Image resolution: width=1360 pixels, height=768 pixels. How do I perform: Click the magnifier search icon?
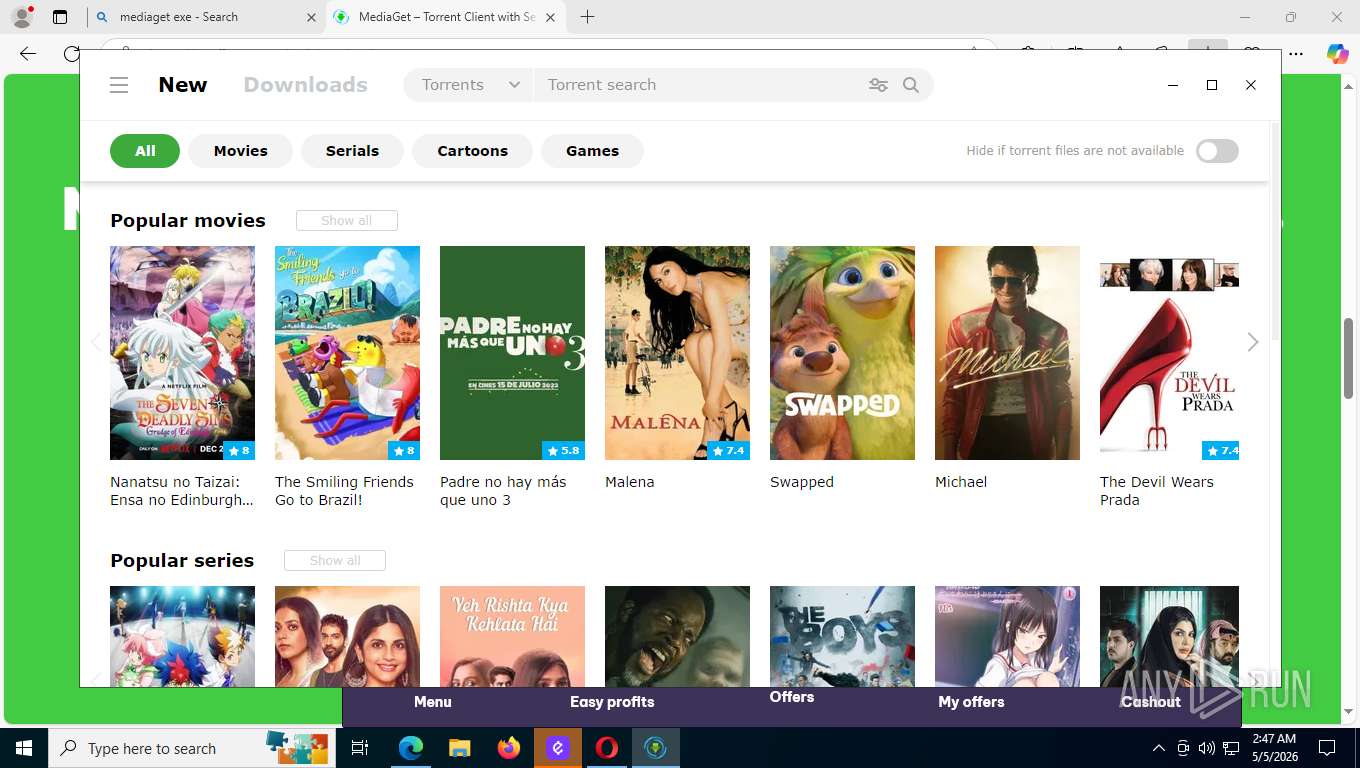coord(911,85)
